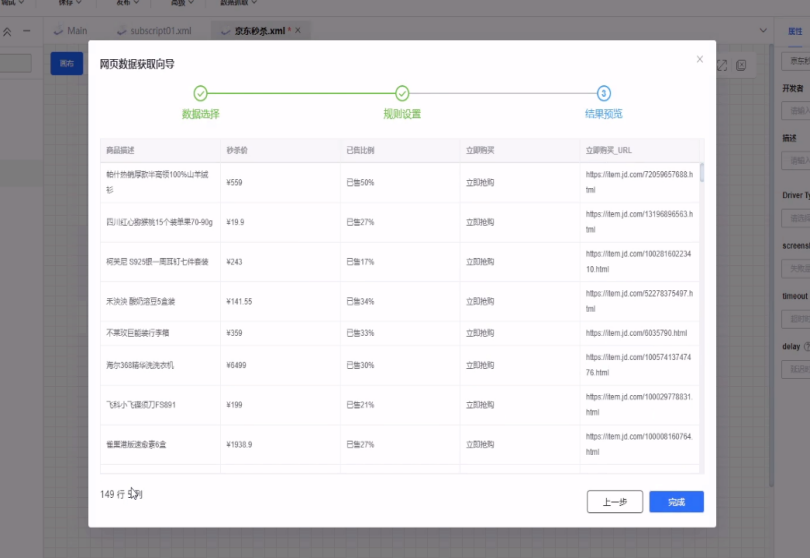Click the 上一步 button

pos(615,502)
